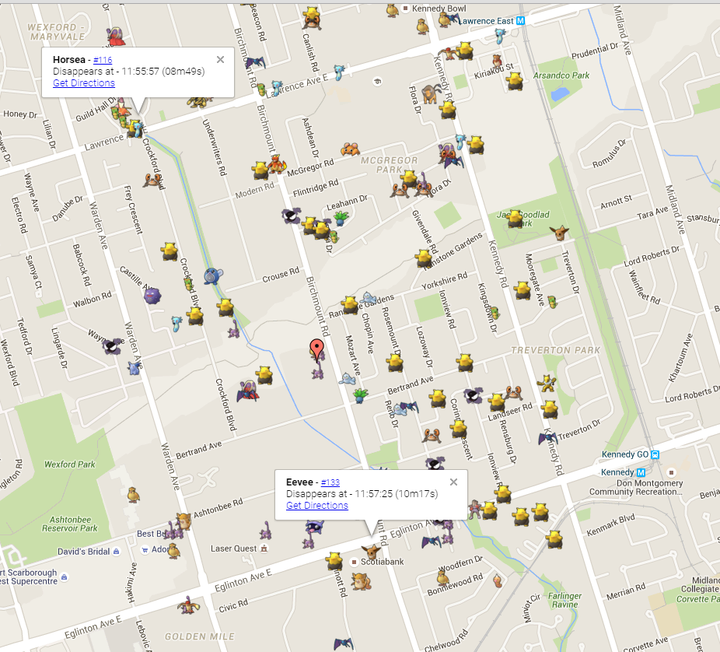Click Get Directions in the Horsea popup
Screen dimensions: 720x652
[x=84, y=83]
